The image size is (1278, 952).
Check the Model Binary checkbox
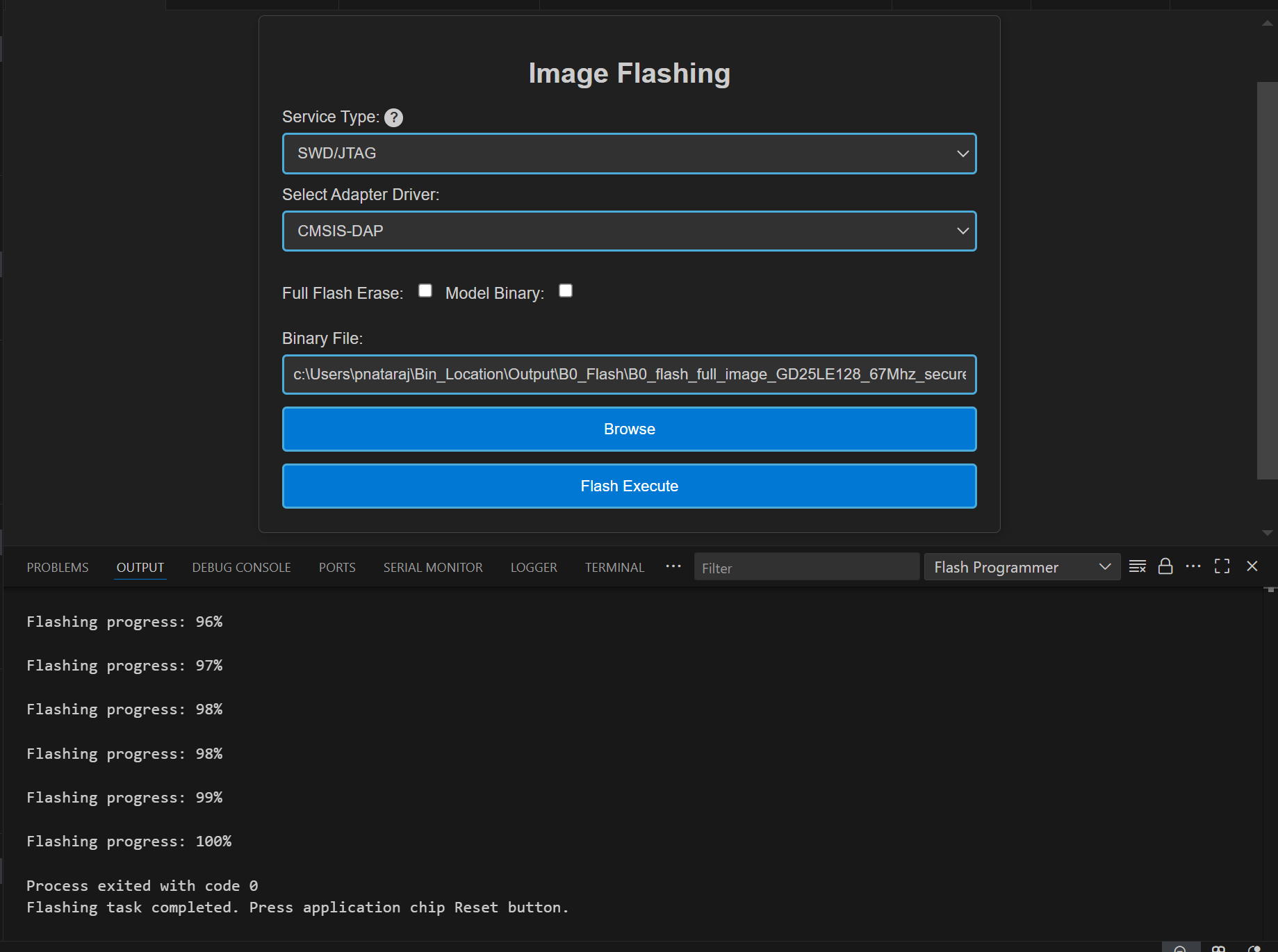tap(566, 291)
